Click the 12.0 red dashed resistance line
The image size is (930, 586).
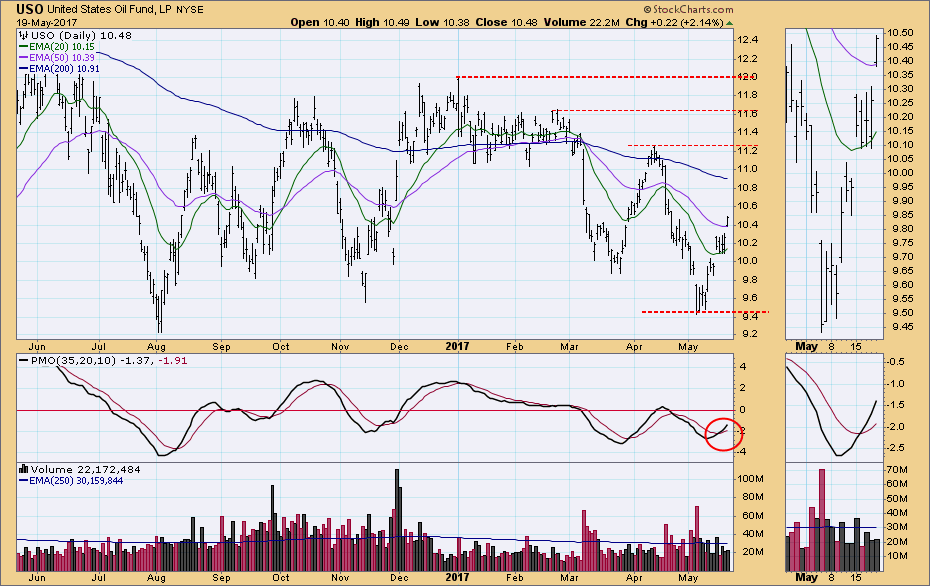pyautogui.click(x=606, y=77)
